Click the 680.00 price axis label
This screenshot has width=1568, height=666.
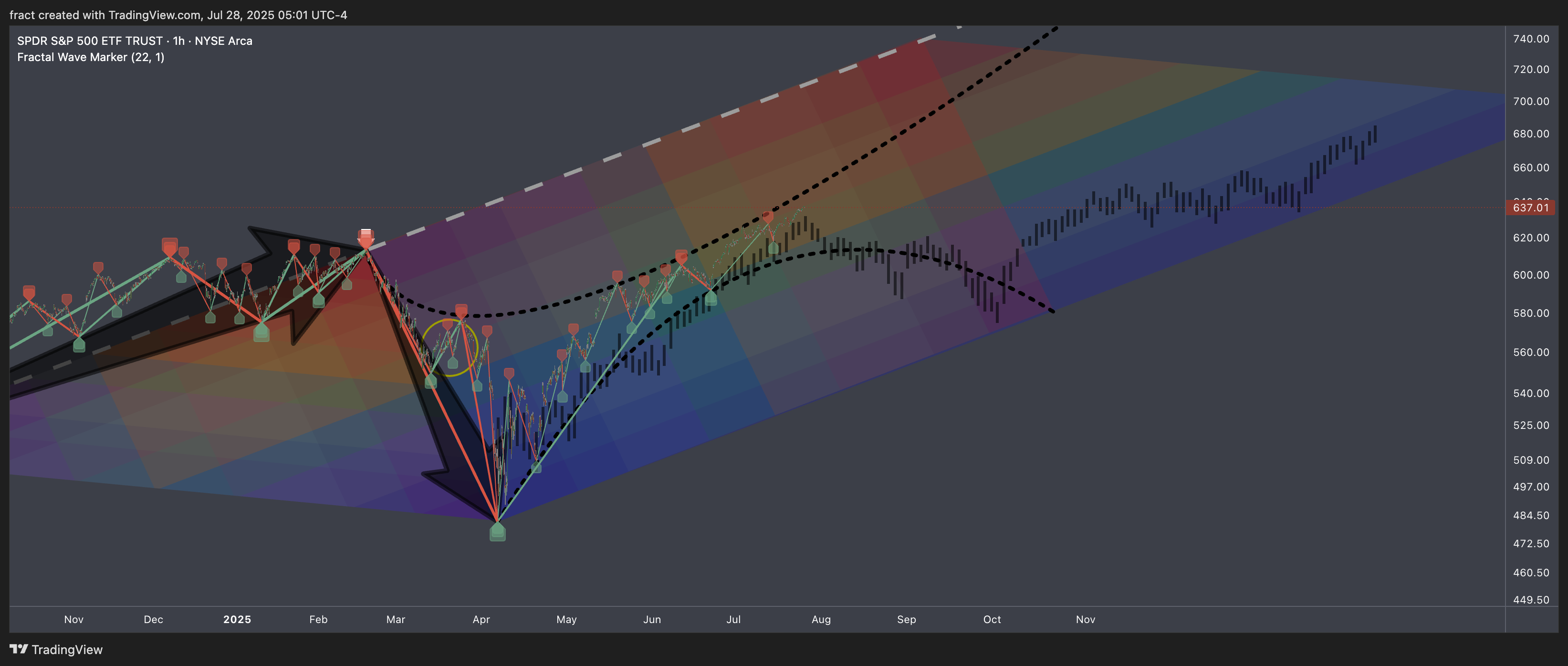point(1531,133)
